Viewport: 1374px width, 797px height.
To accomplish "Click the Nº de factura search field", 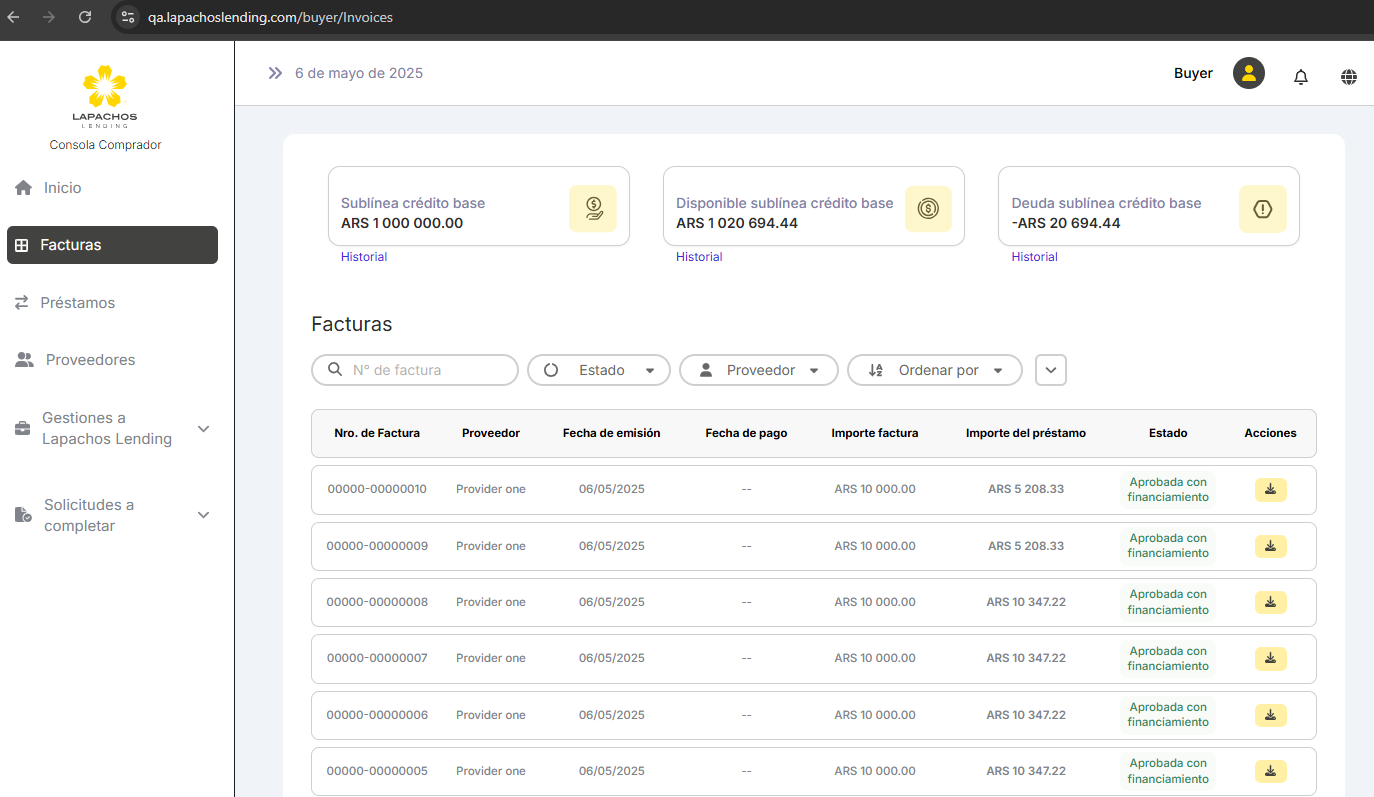I will point(425,370).
